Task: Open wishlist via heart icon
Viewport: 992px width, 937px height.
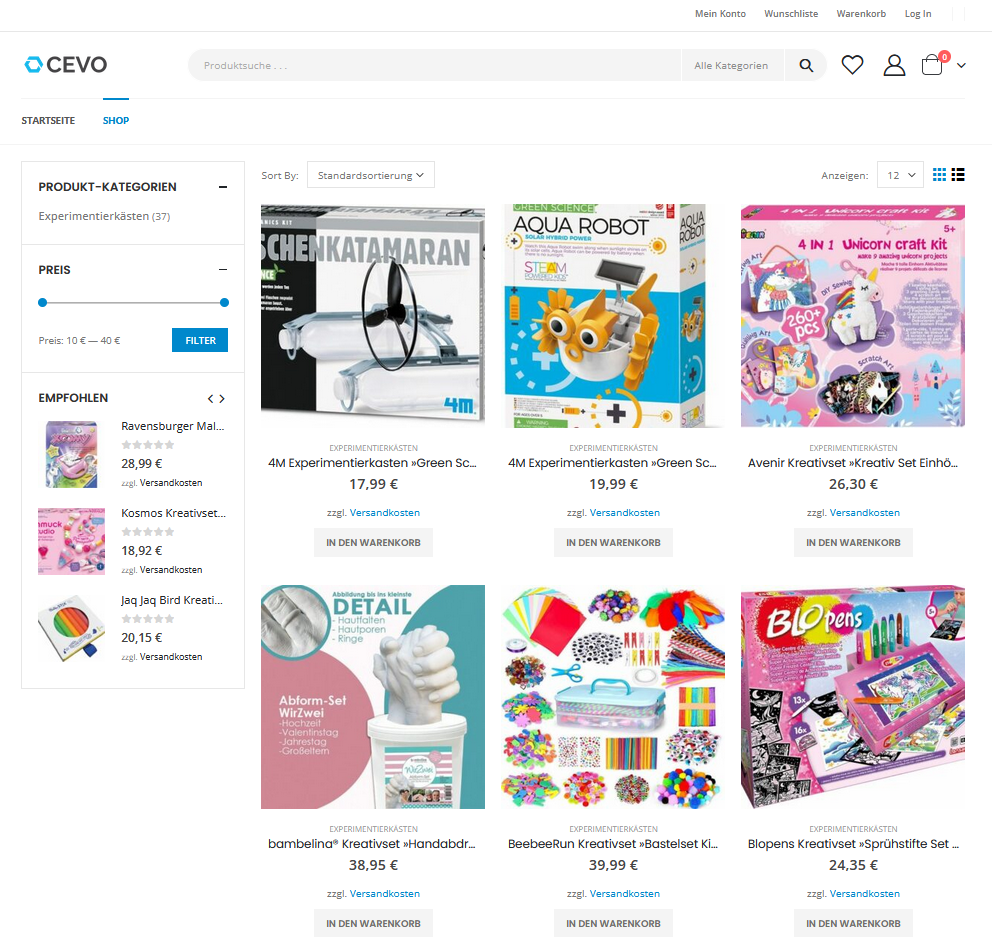Action: click(852, 65)
